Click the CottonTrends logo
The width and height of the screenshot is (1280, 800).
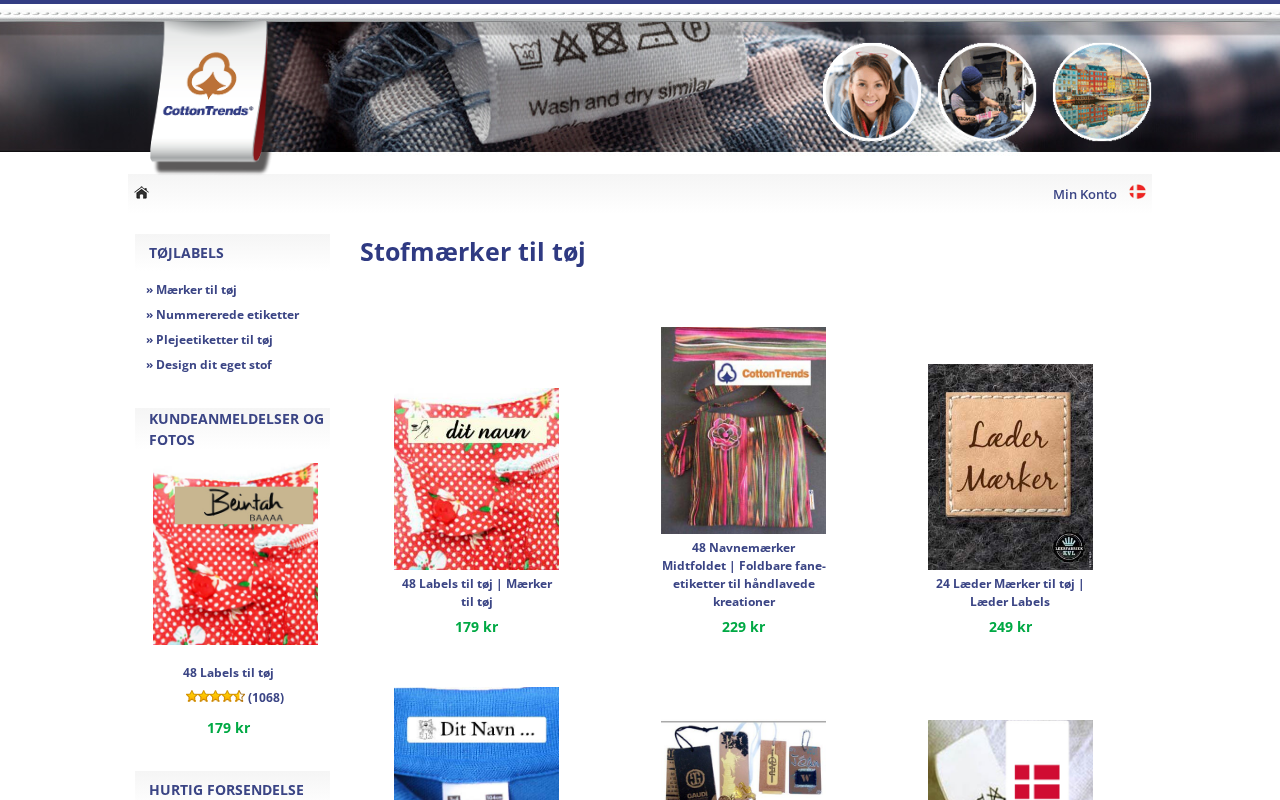tap(209, 86)
